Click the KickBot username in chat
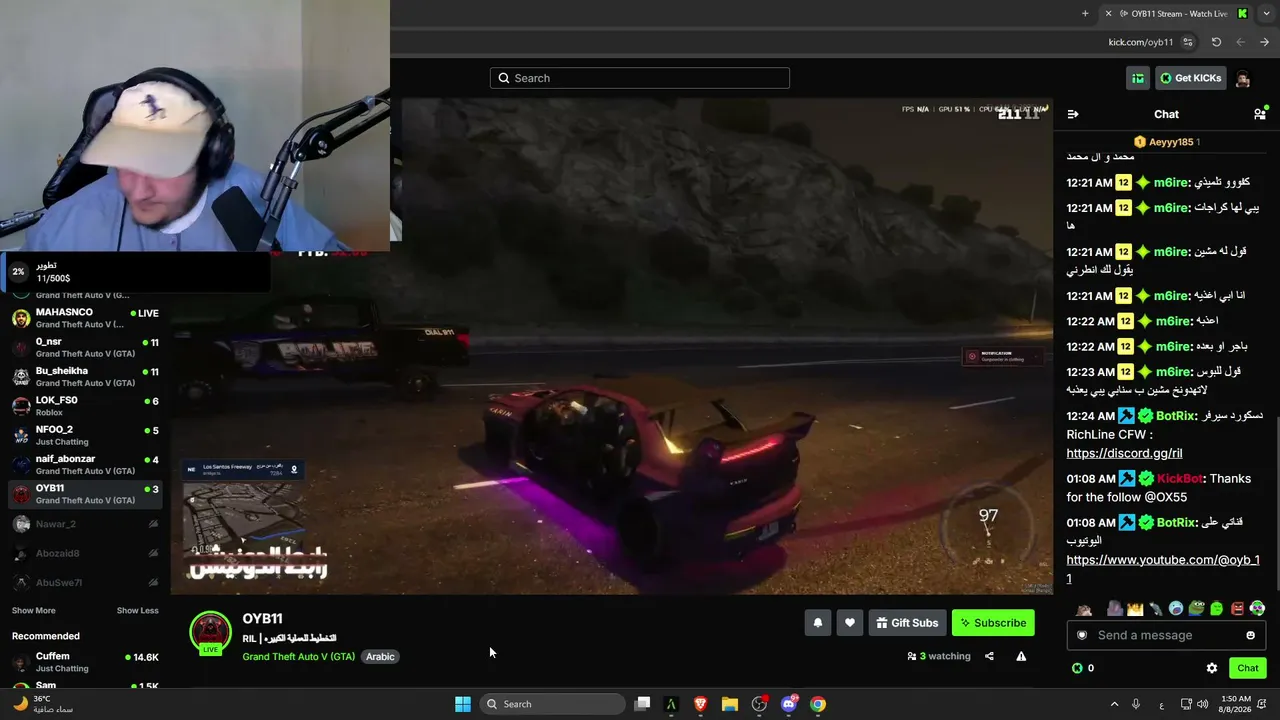 pos(1180,479)
